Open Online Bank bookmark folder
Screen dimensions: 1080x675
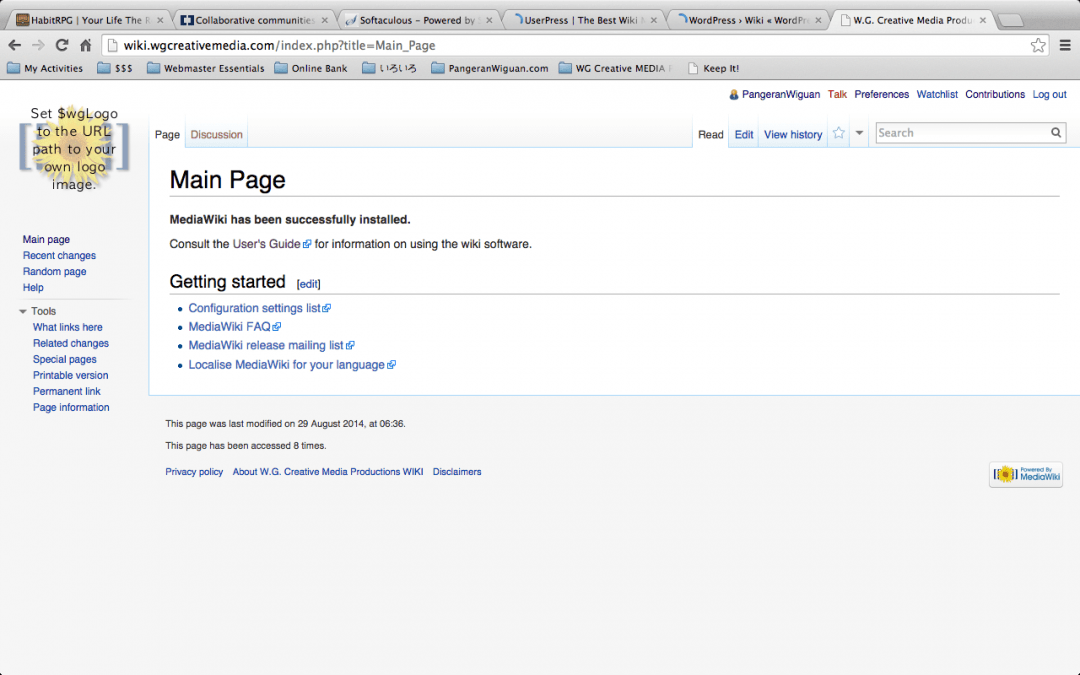(311, 68)
